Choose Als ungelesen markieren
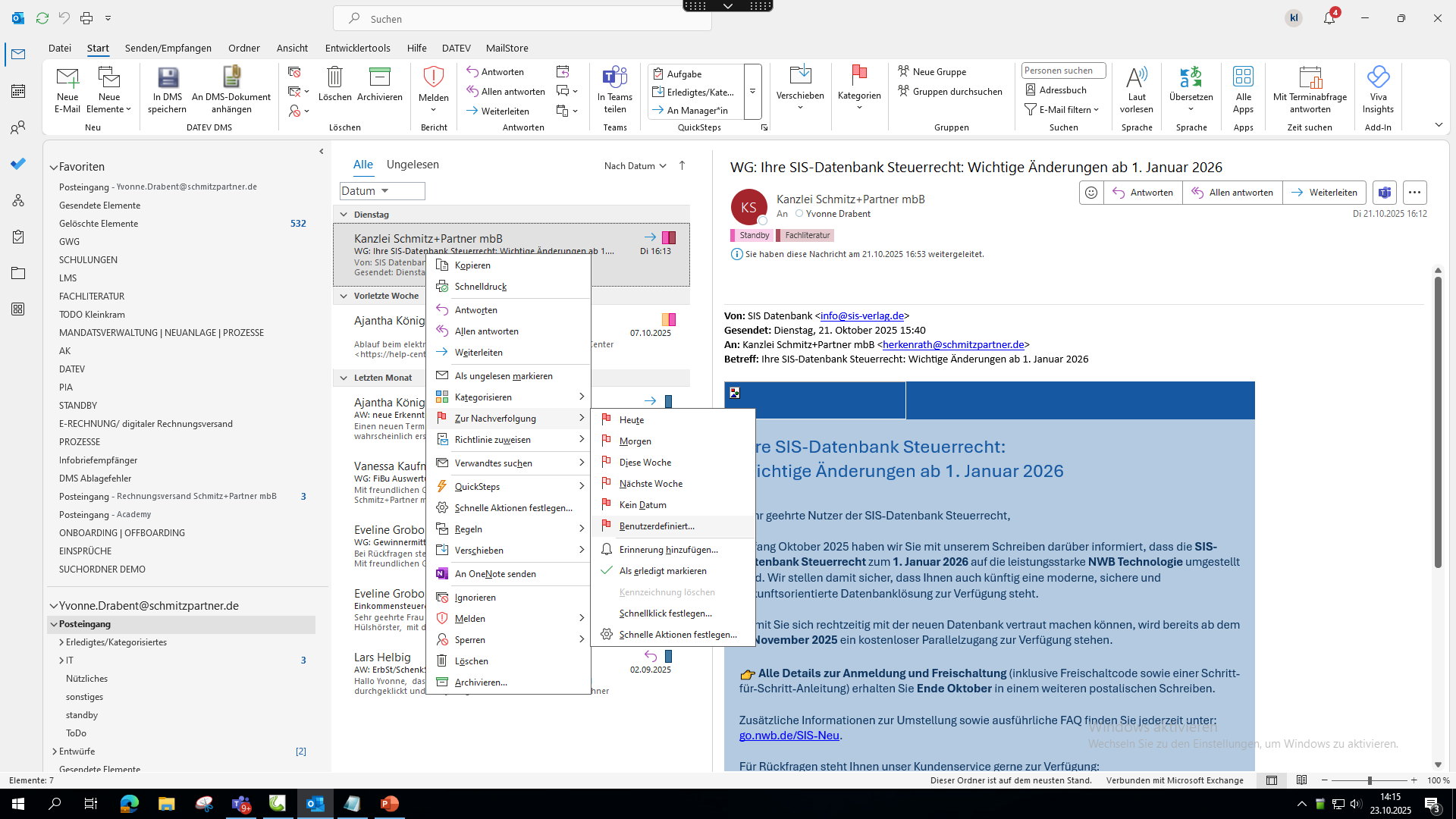 (x=508, y=376)
